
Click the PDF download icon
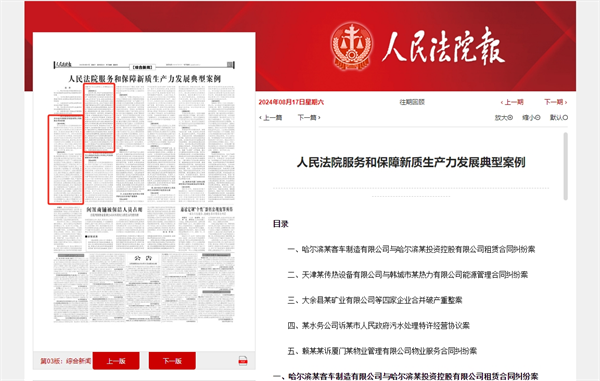pyautogui.click(x=243, y=361)
